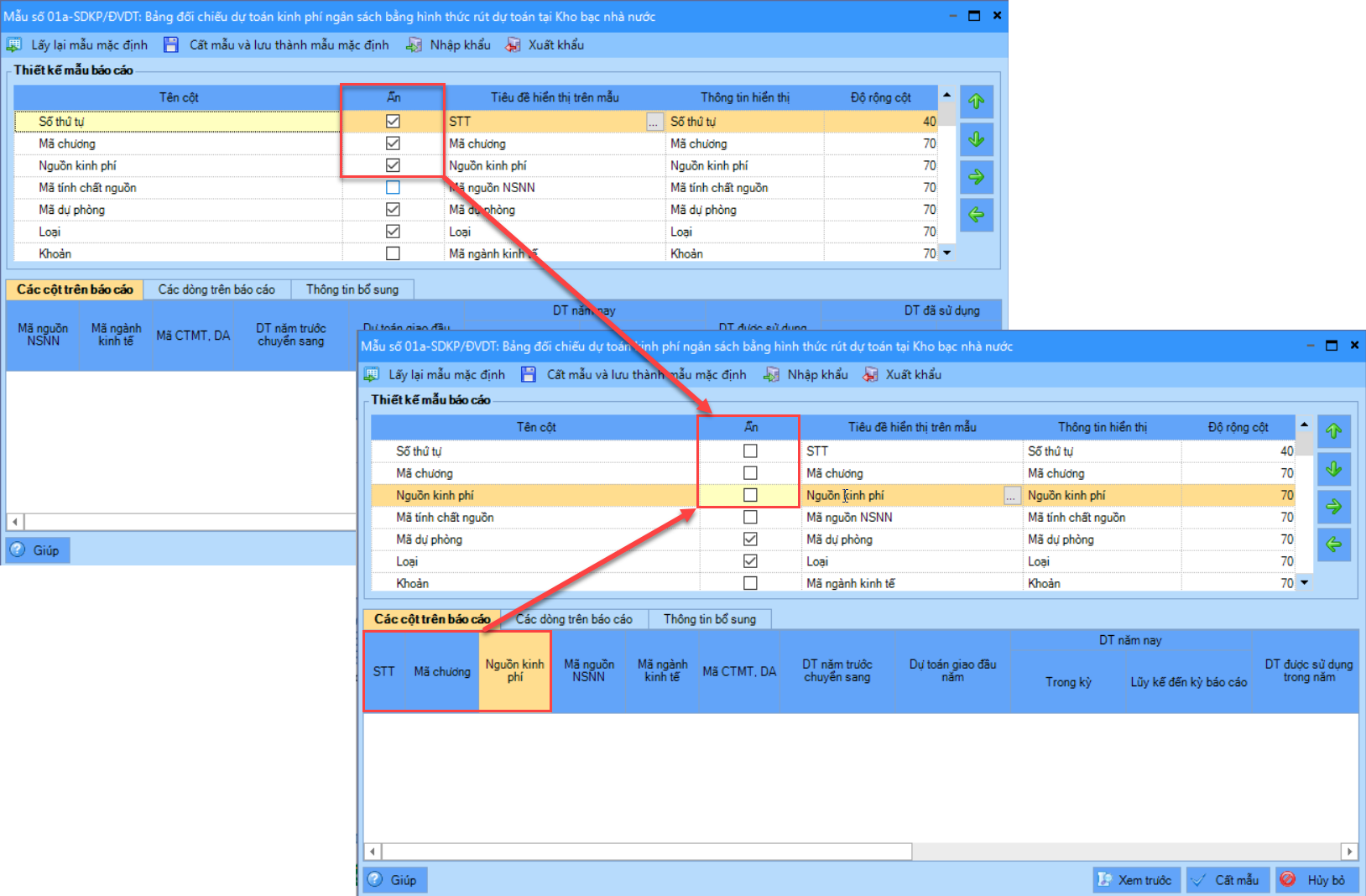Click grid scroll-up arrow in front window

tap(1305, 424)
